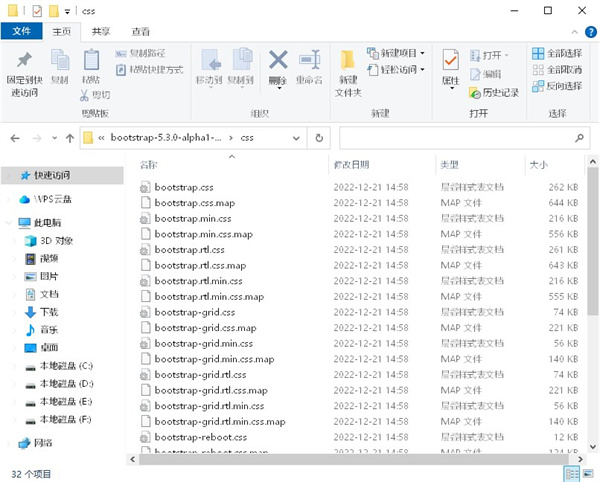Expand the 此电脑 tree node

point(10,222)
